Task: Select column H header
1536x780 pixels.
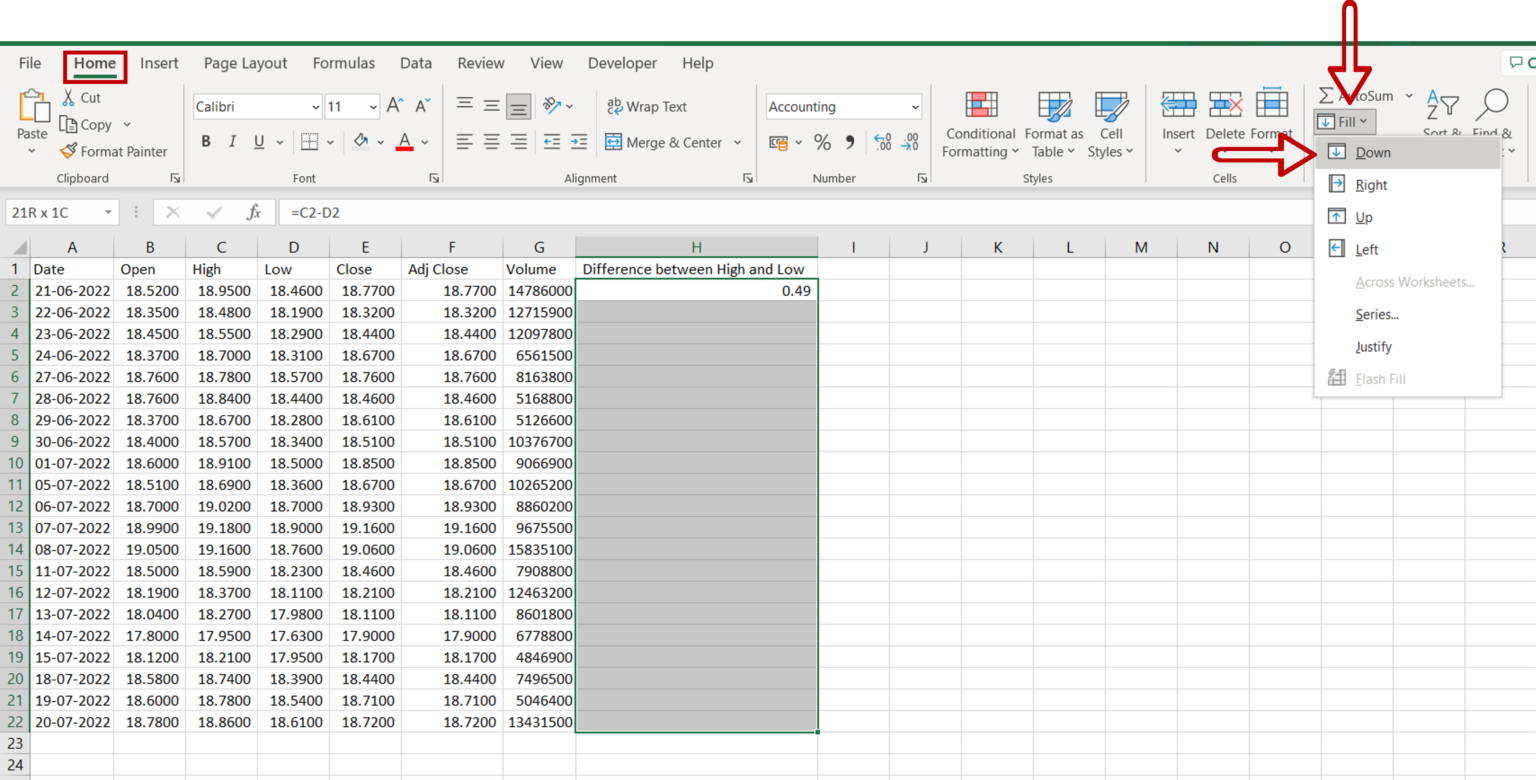Action: coord(696,247)
